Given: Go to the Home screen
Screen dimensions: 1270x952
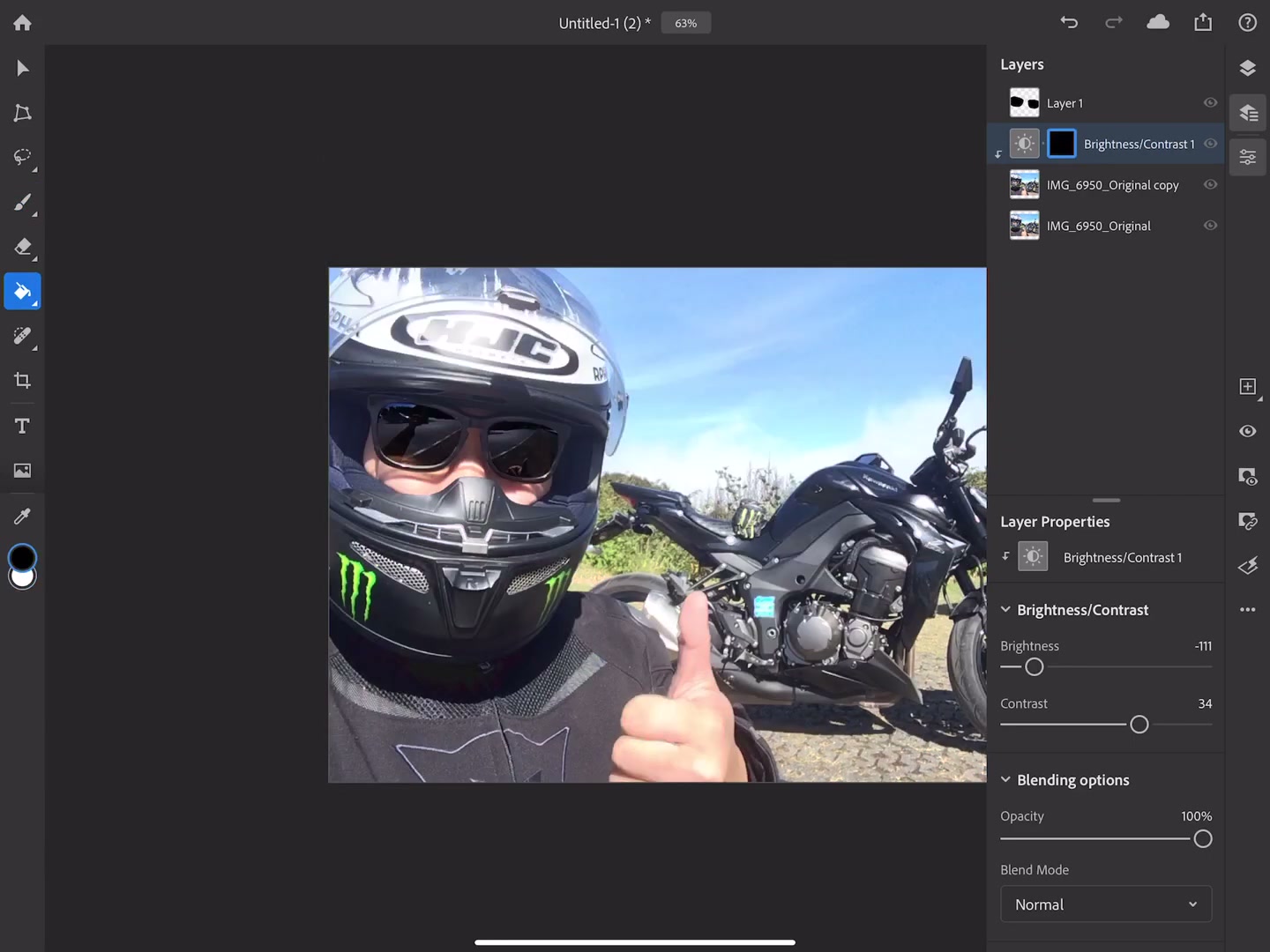Looking at the screenshot, I should [x=22, y=23].
